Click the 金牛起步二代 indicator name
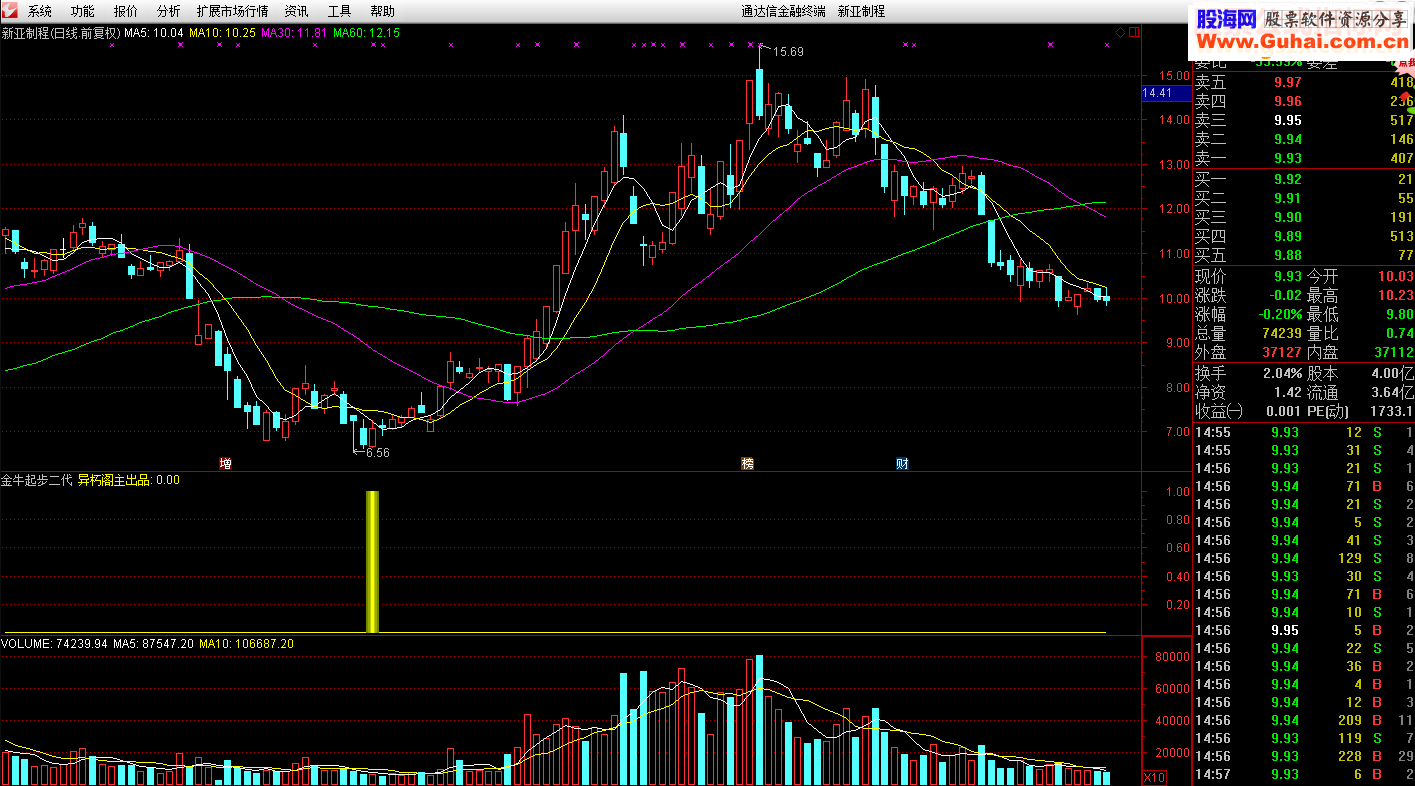Image resolution: width=1415 pixels, height=786 pixels. pyautogui.click(x=37, y=480)
